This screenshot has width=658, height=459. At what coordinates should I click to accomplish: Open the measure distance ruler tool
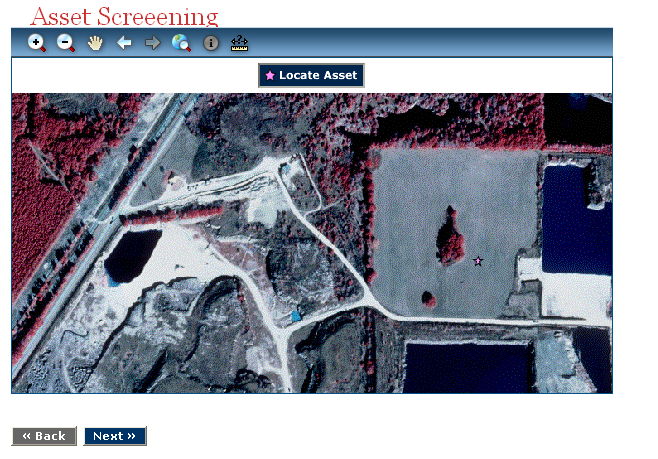[240, 43]
